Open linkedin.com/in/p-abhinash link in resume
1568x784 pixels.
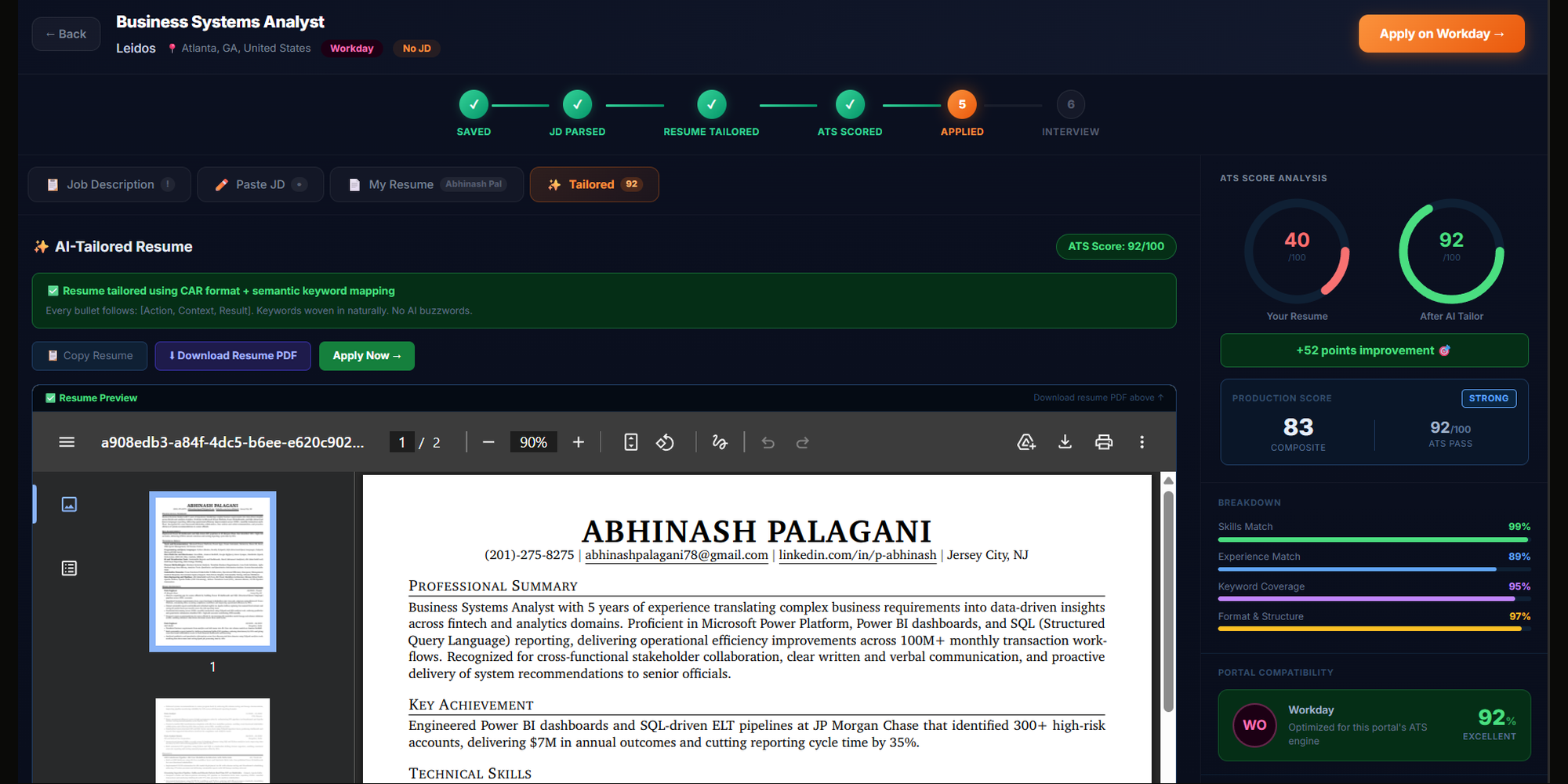(x=857, y=555)
